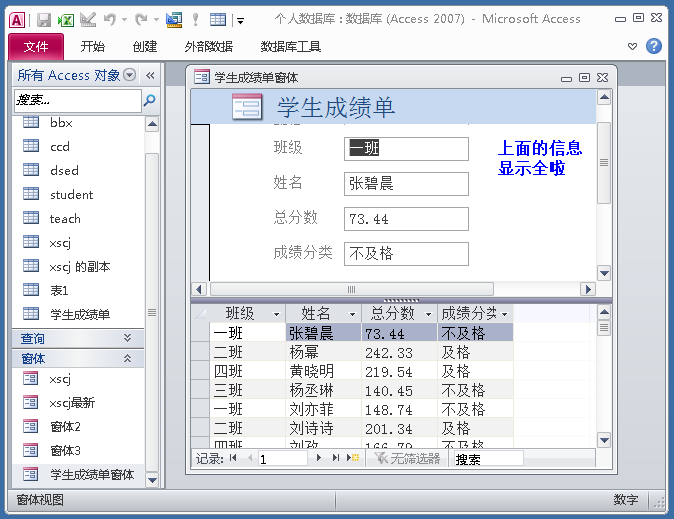Open the 班级 column filter dropdown
The image size is (674, 519).
[276, 314]
